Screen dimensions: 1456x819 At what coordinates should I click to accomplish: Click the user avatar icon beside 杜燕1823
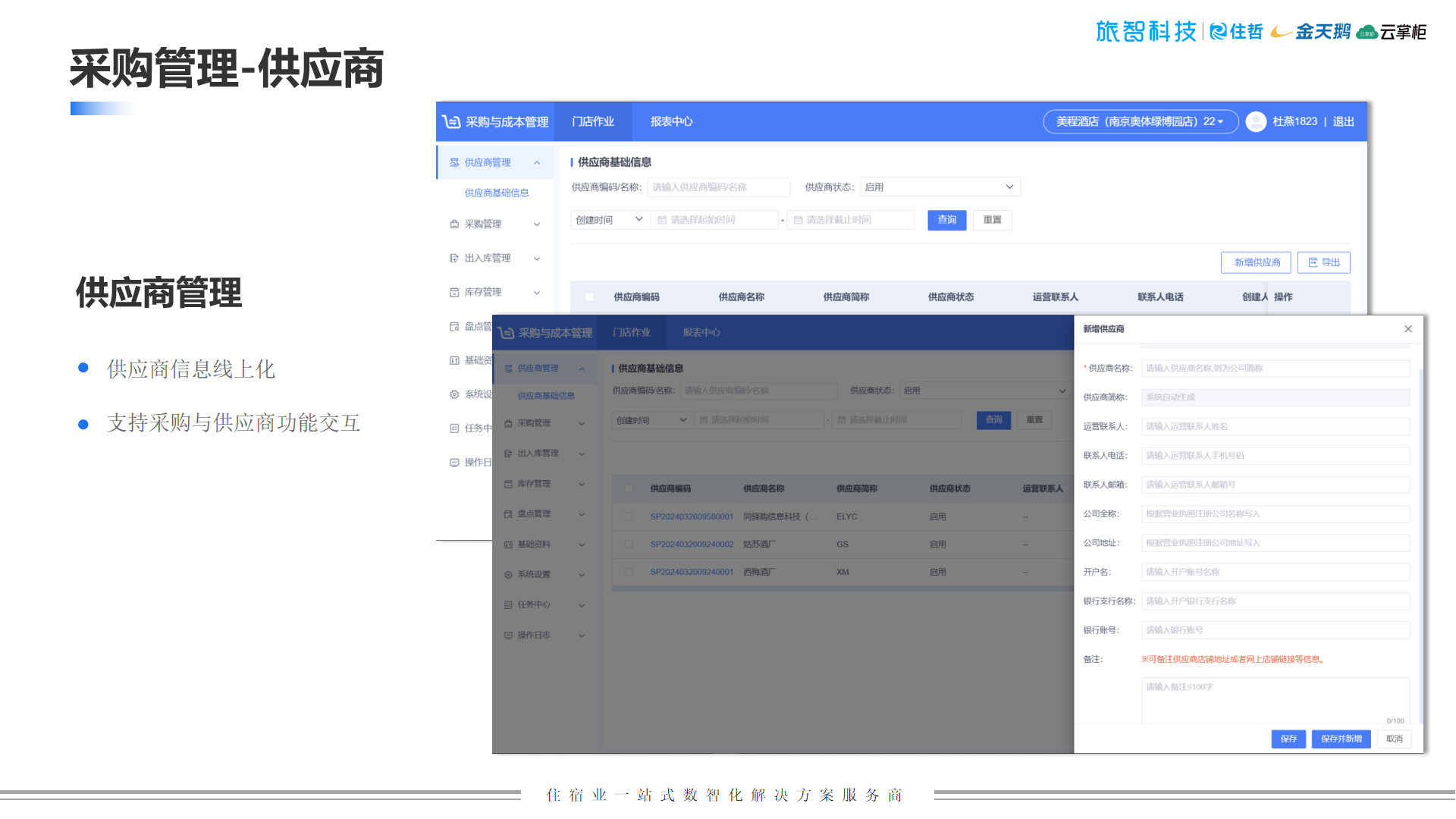point(1256,121)
